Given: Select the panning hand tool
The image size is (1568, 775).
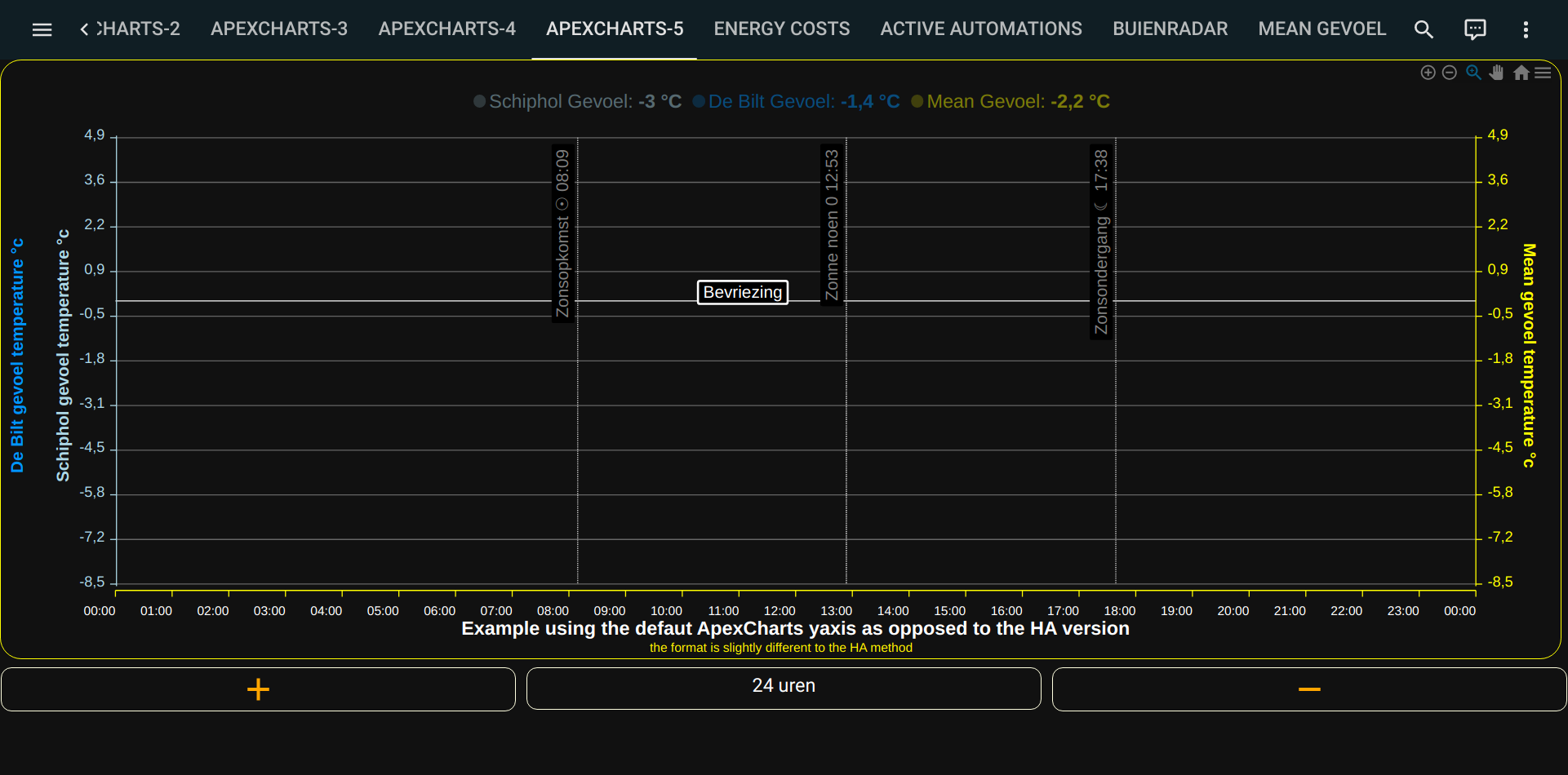Looking at the screenshot, I should (1497, 73).
